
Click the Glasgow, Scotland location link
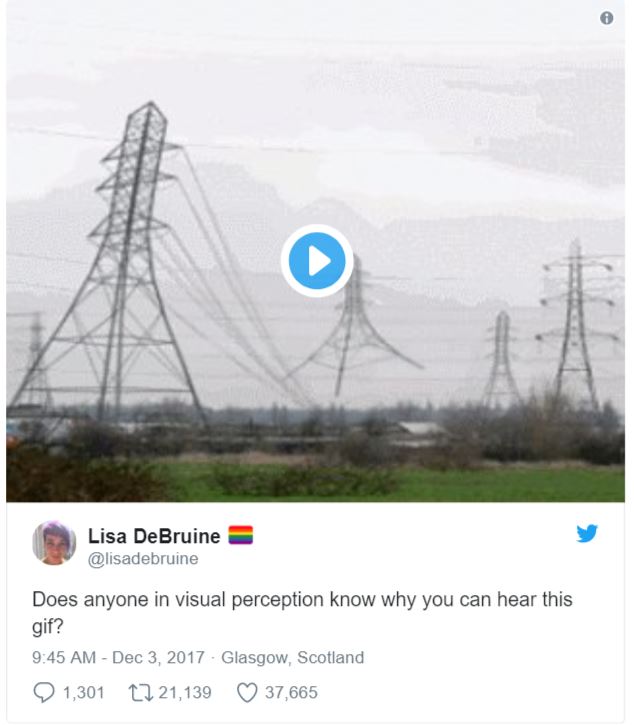click(x=292, y=657)
